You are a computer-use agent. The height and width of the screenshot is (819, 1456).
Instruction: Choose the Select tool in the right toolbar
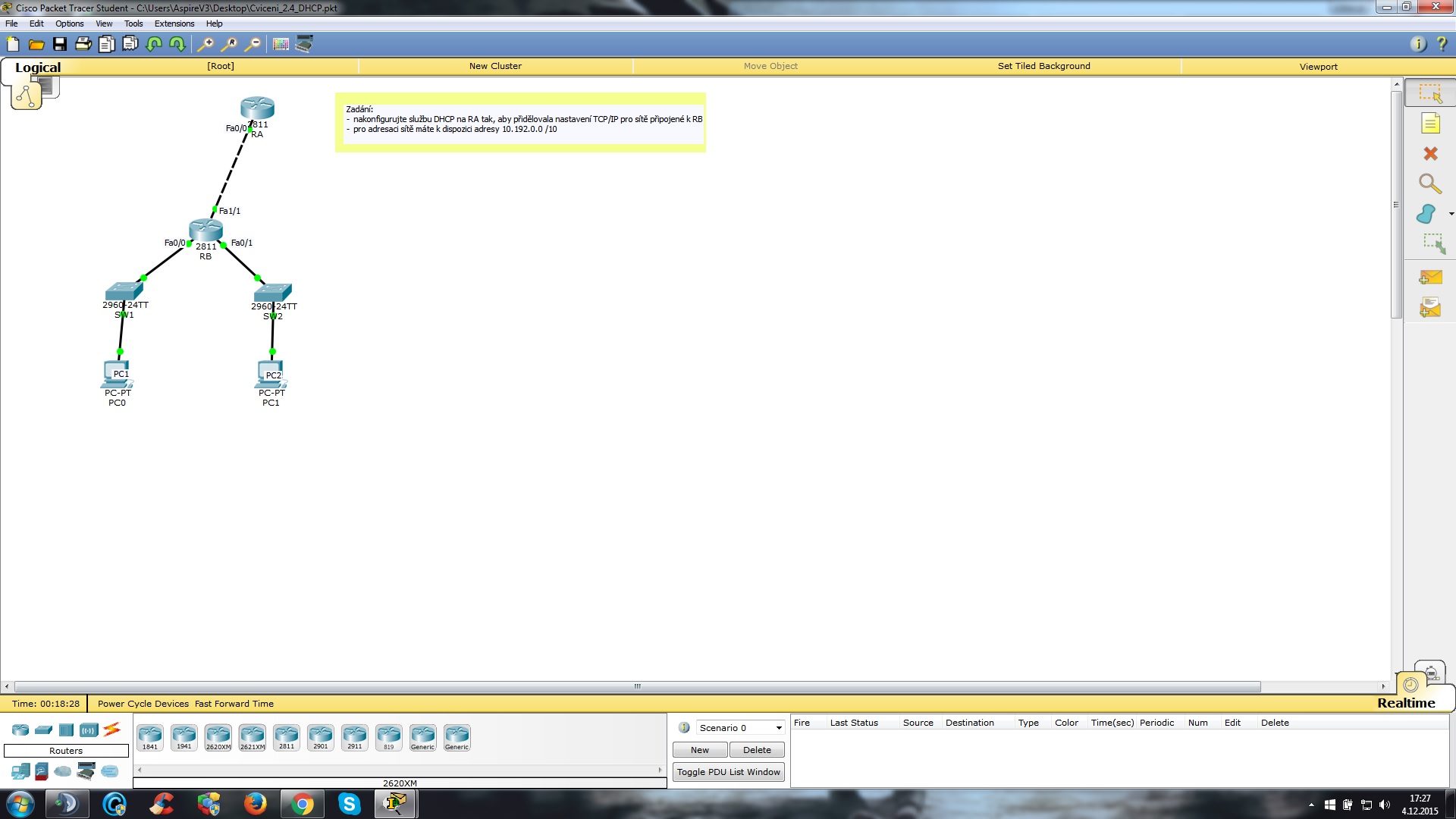coord(1430,93)
